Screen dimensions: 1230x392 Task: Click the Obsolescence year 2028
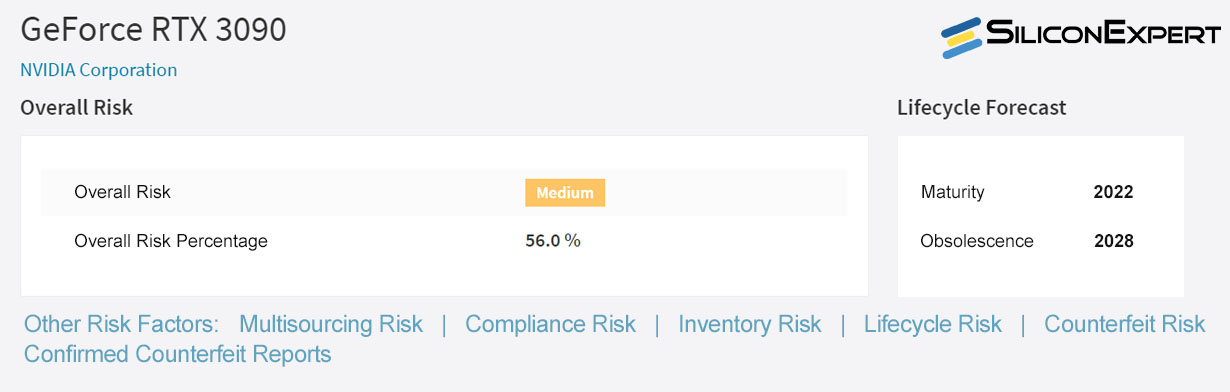[x=1113, y=241]
